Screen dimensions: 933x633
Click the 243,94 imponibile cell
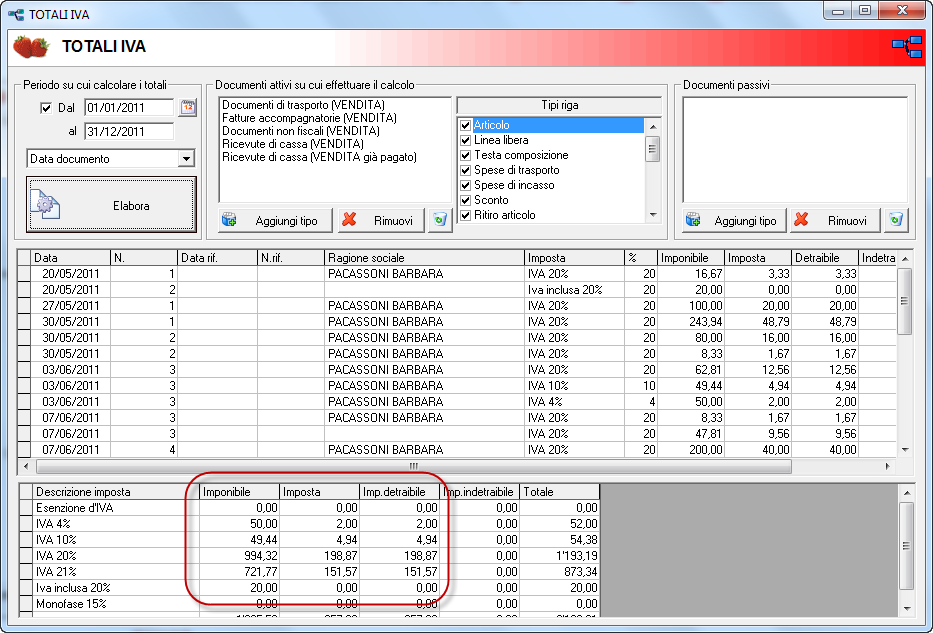[691, 322]
